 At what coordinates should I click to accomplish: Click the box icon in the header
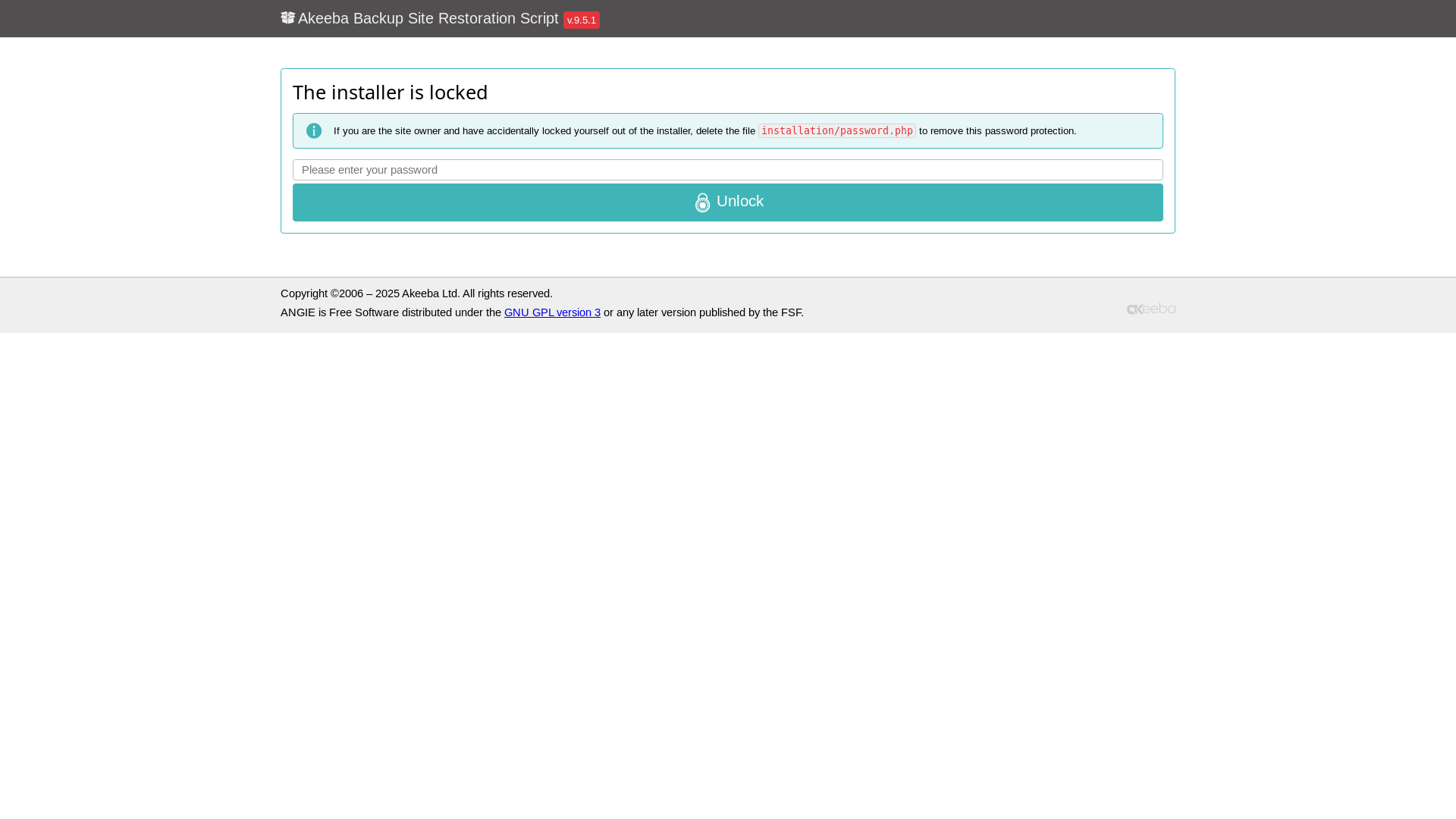point(287,17)
